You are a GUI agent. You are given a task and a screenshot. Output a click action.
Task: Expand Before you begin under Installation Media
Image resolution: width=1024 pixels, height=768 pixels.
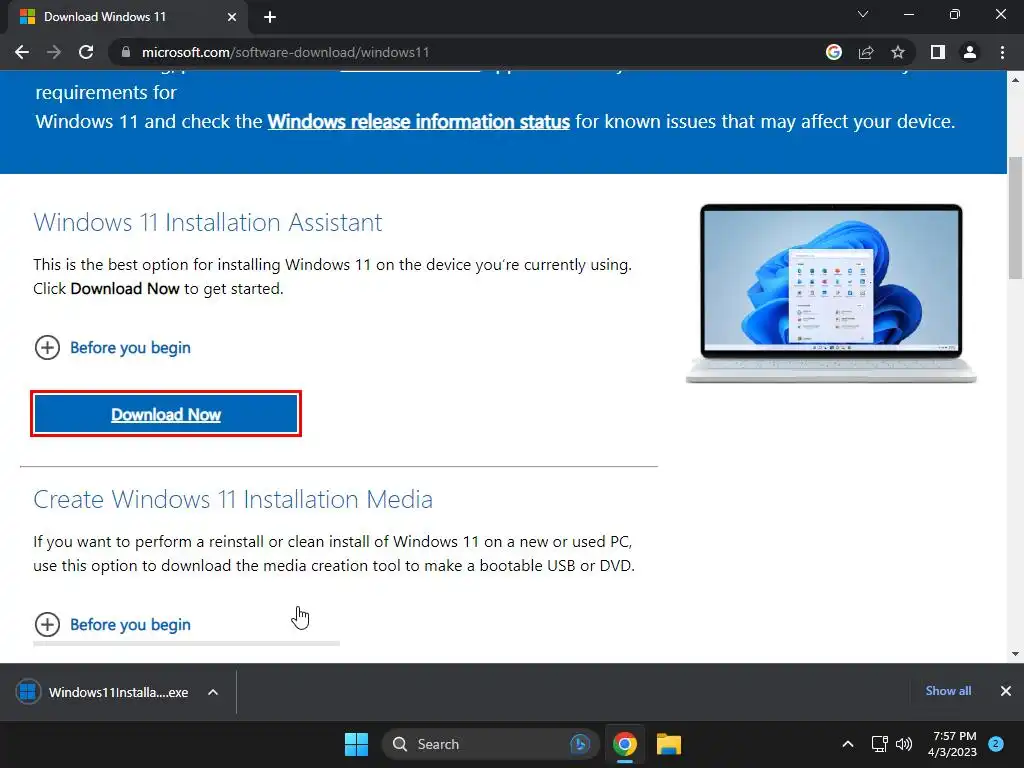[x=112, y=624]
